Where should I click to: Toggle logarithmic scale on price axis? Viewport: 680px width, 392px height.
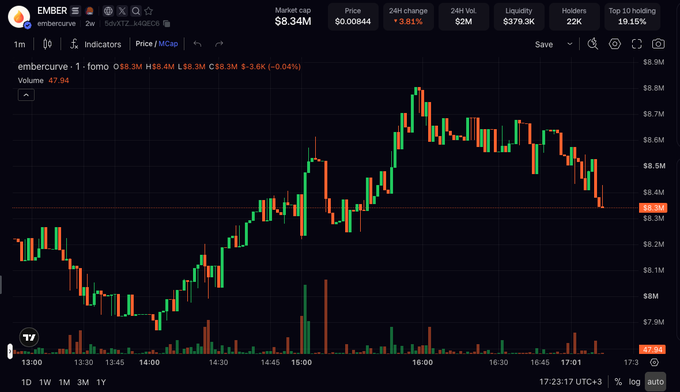coord(634,382)
